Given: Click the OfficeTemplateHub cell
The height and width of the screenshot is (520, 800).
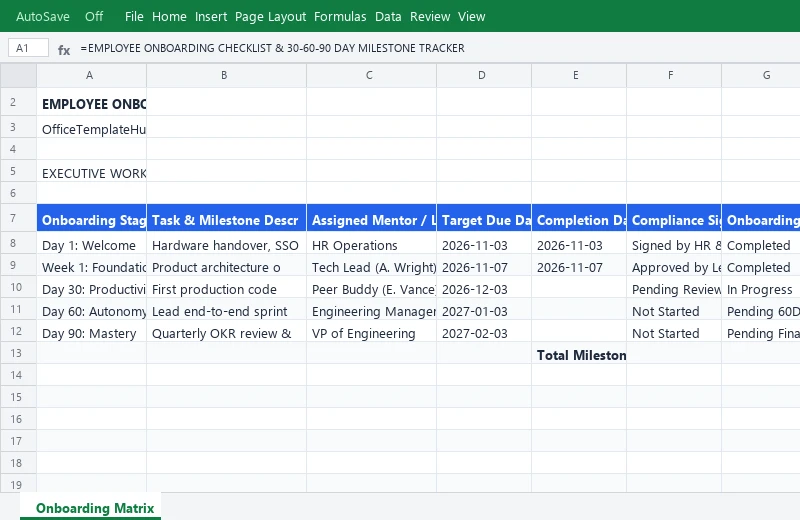Looking at the screenshot, I should pyautogui.click(x=91, y=129).
